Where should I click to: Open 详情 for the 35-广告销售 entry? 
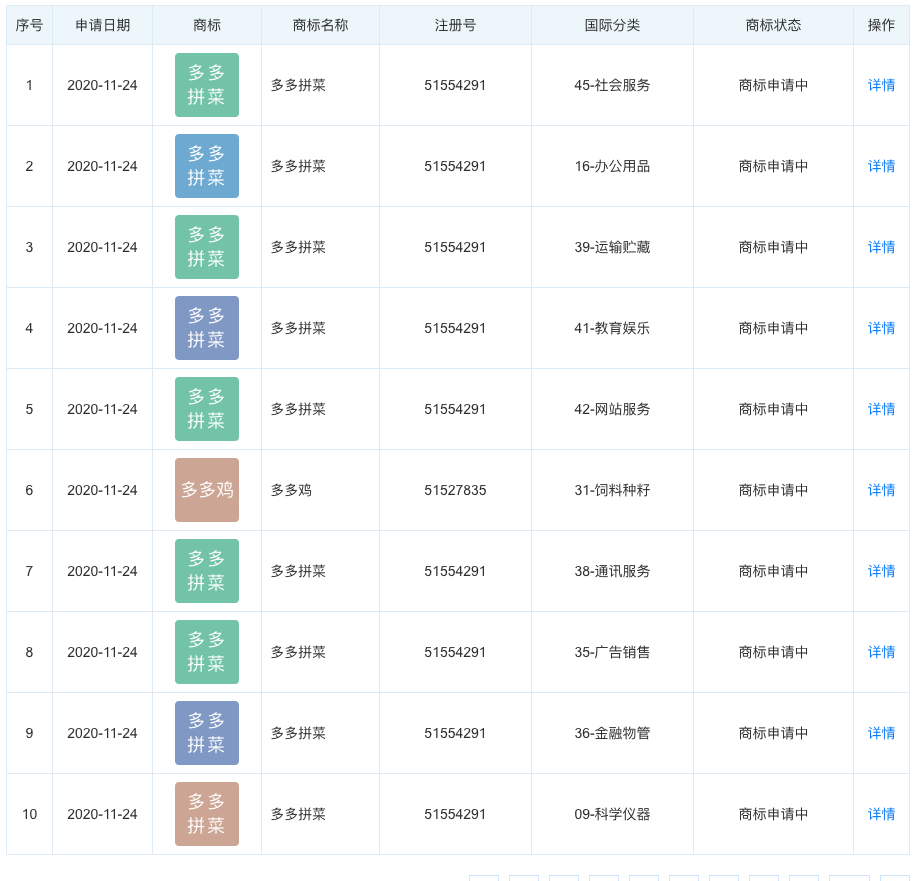point(881,652)
